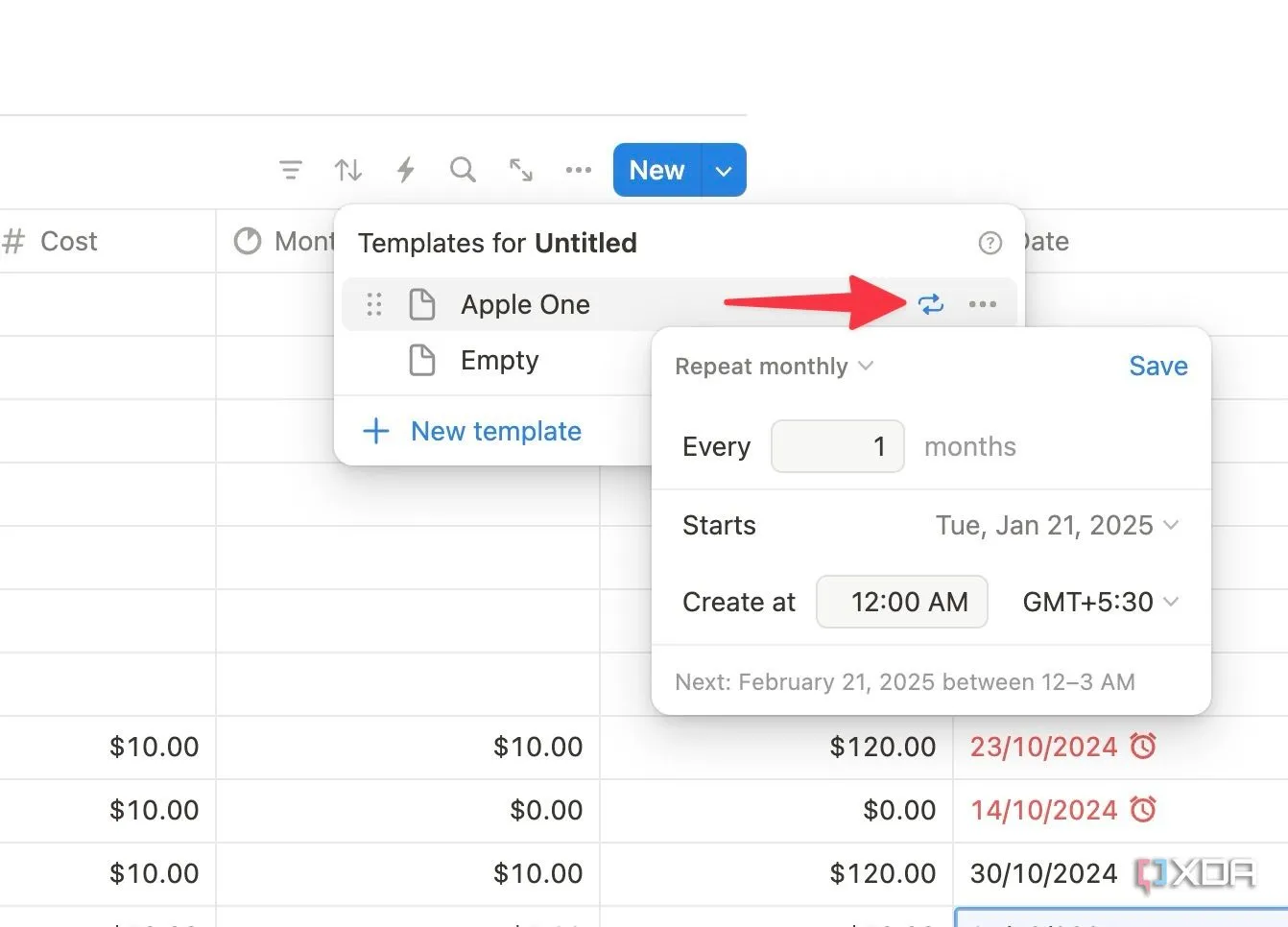Open Apple One template more options
1288x927 pixels.
click(982, 304)
